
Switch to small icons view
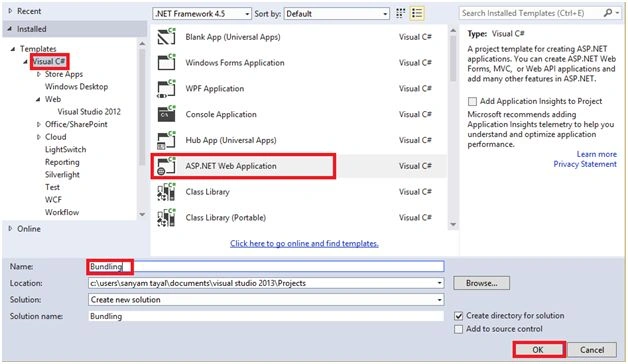click(x=400, y=13)
